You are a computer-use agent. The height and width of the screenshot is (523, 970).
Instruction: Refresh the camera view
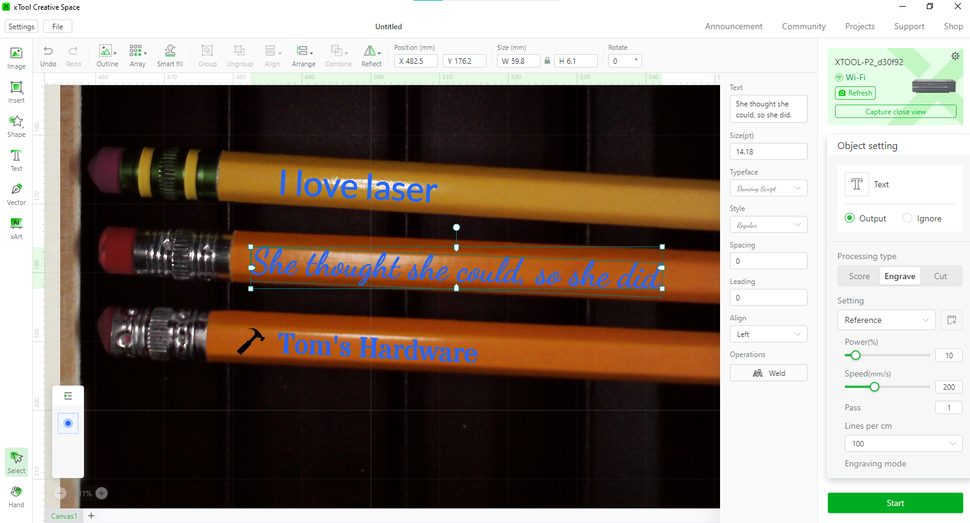pos(855,93)
